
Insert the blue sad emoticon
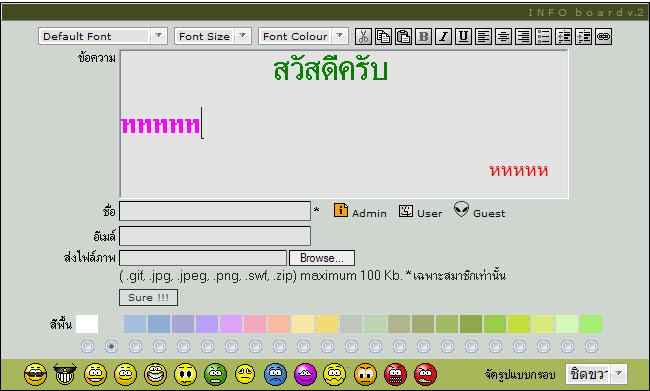point(275,374)
